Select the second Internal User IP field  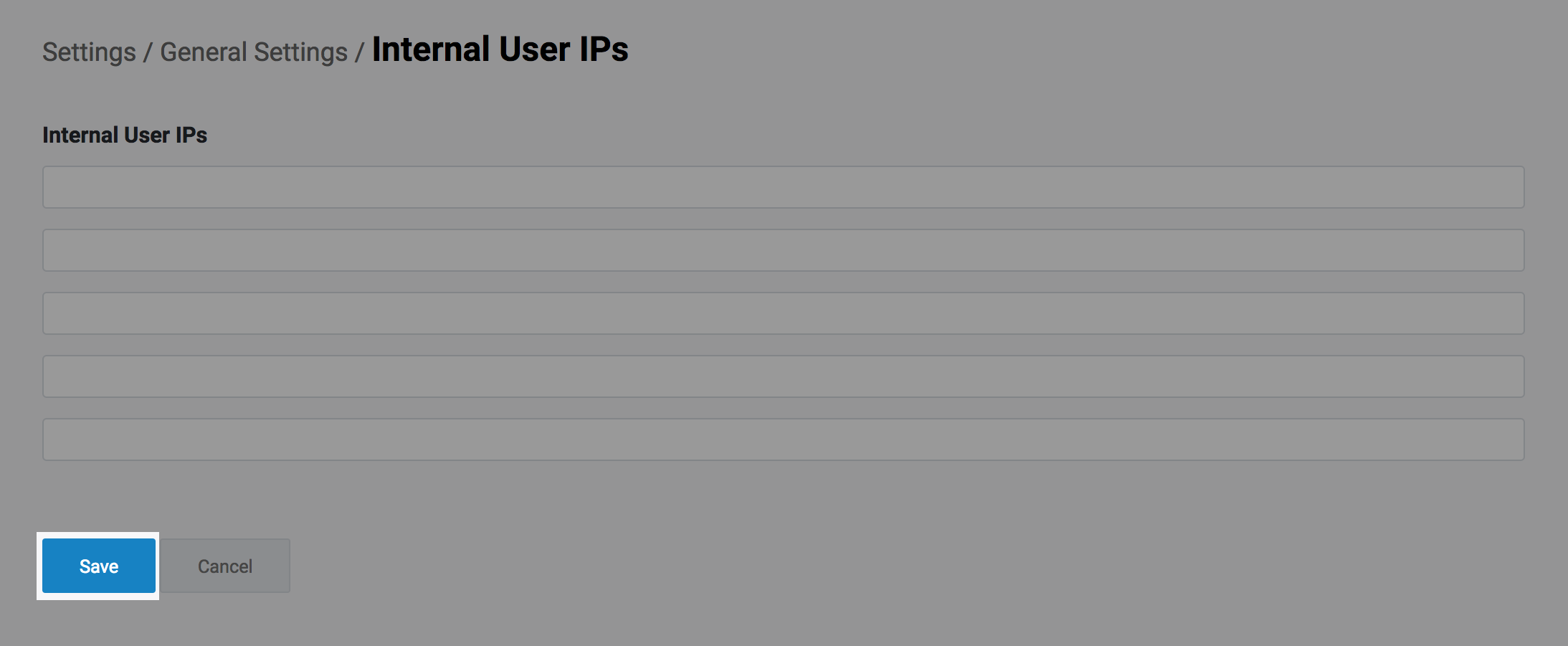coord(783,250)
